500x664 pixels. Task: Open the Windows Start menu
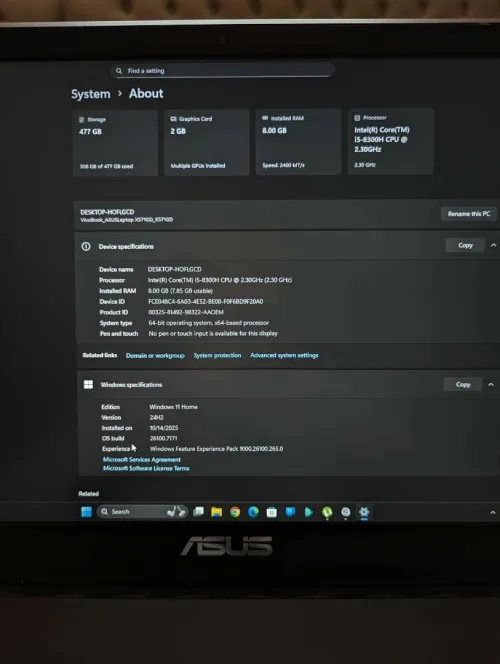point(86,512)
